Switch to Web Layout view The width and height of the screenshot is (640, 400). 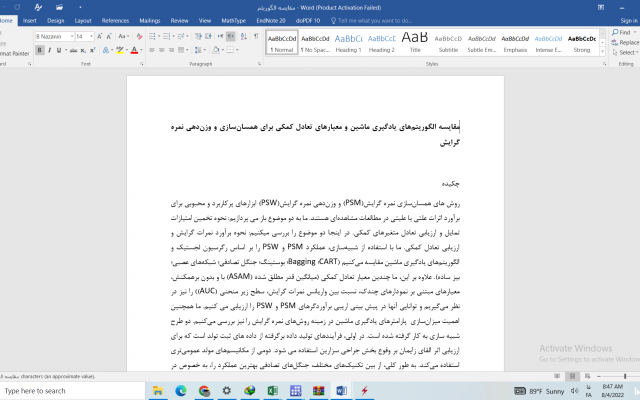pos(587,376)
